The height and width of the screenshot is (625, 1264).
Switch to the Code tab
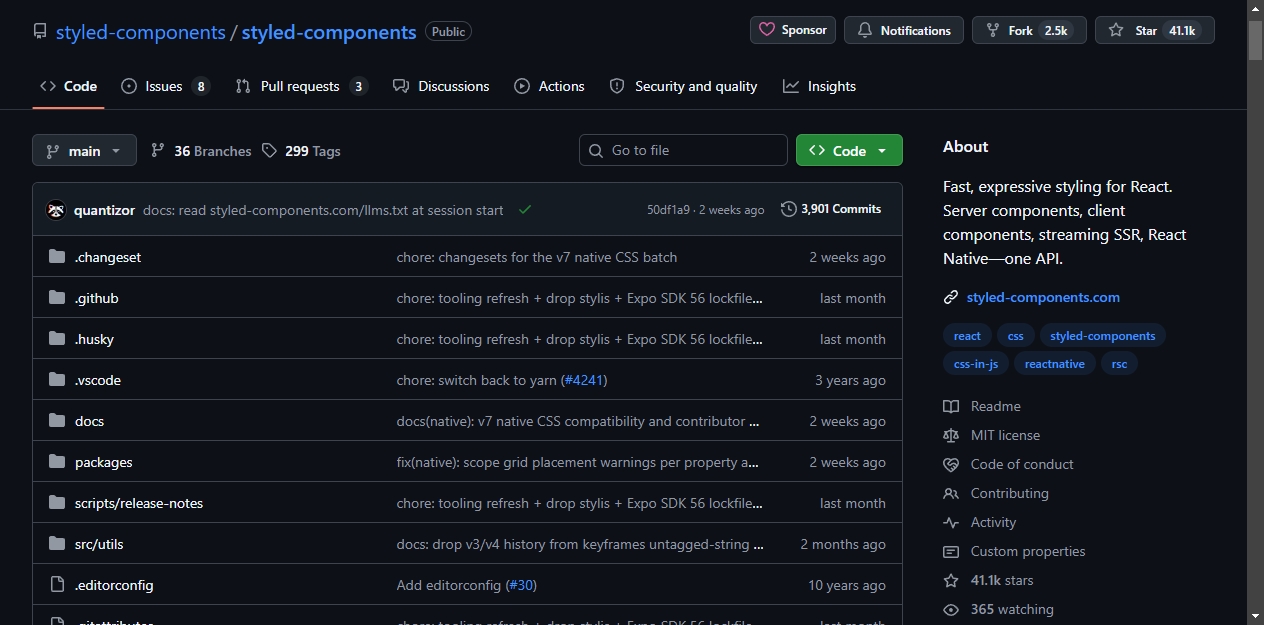(68, 86)
